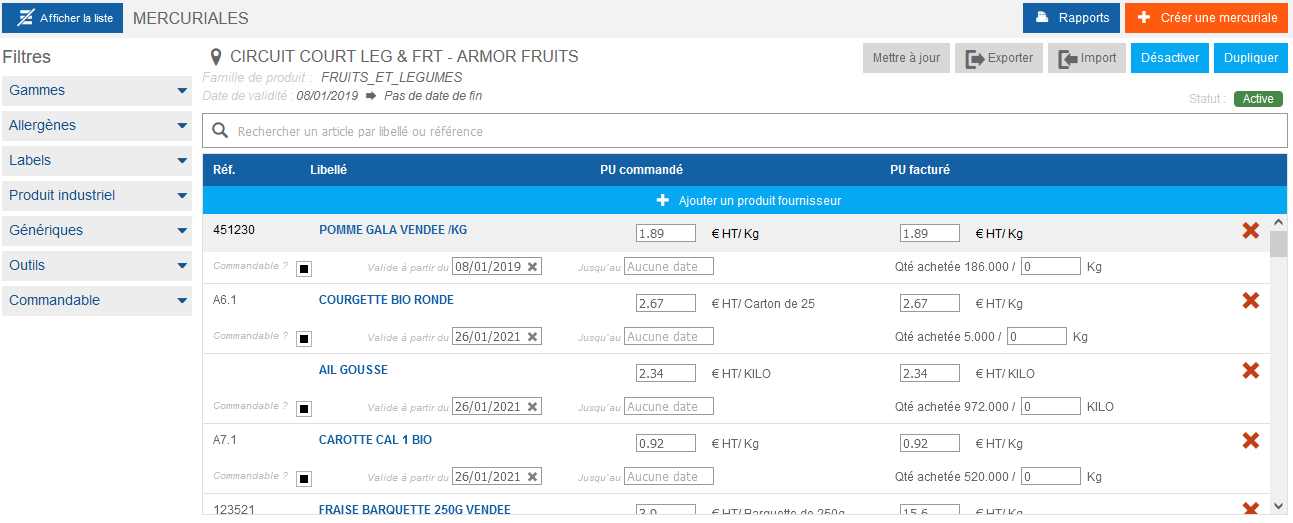Expand the Allergènes filter
Screen dimensions: 1293x523
pyautogui.click(x=97, y=126)
